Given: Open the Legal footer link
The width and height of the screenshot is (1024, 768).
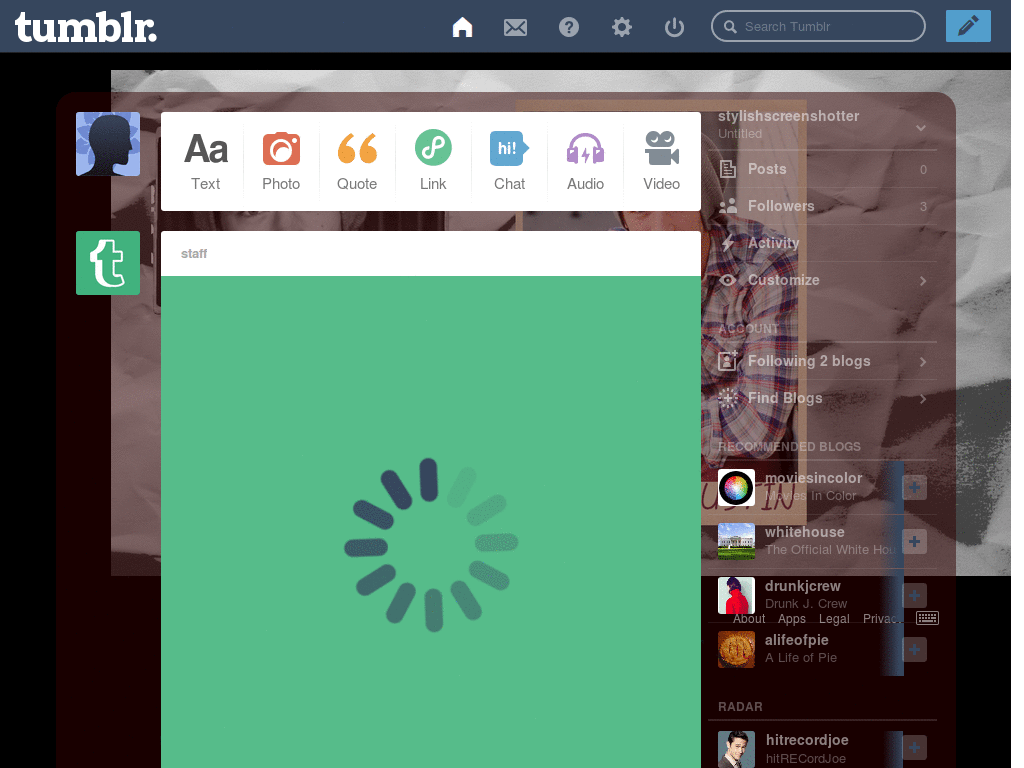Looking at the screenshot, I should pyautogui.click(x=834, y=618).
